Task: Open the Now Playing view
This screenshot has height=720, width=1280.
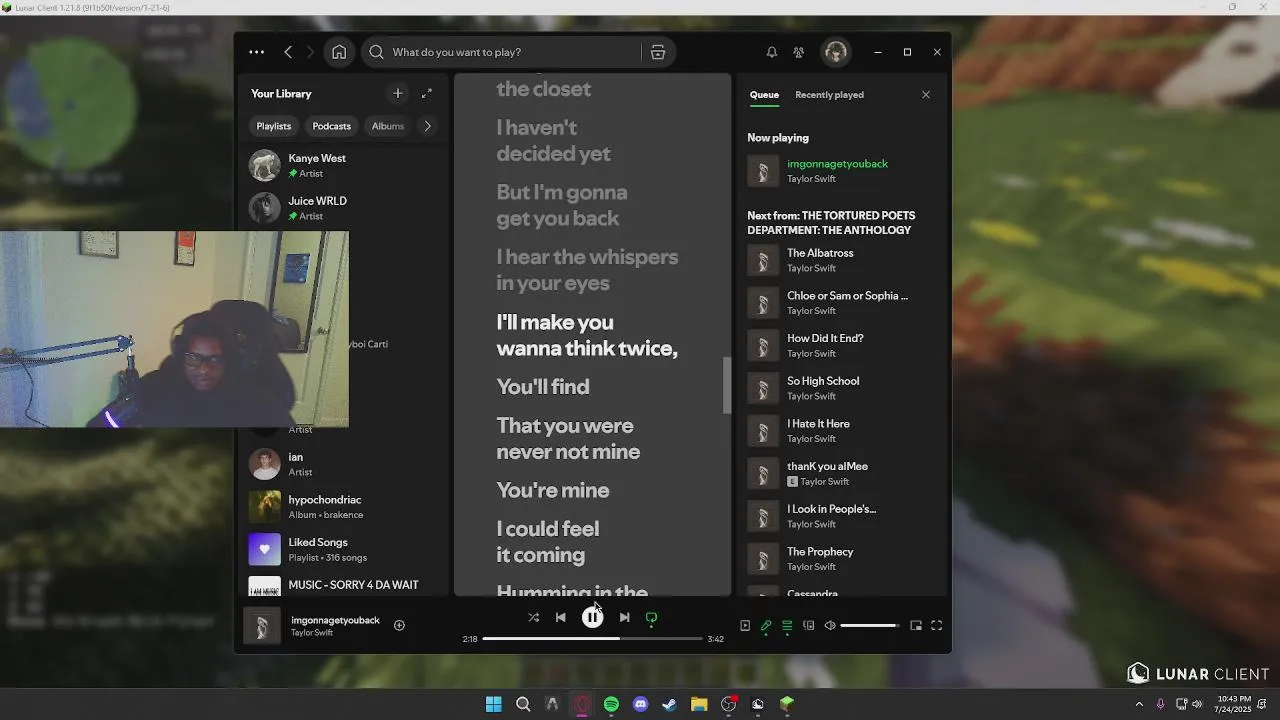Action: 745,625
